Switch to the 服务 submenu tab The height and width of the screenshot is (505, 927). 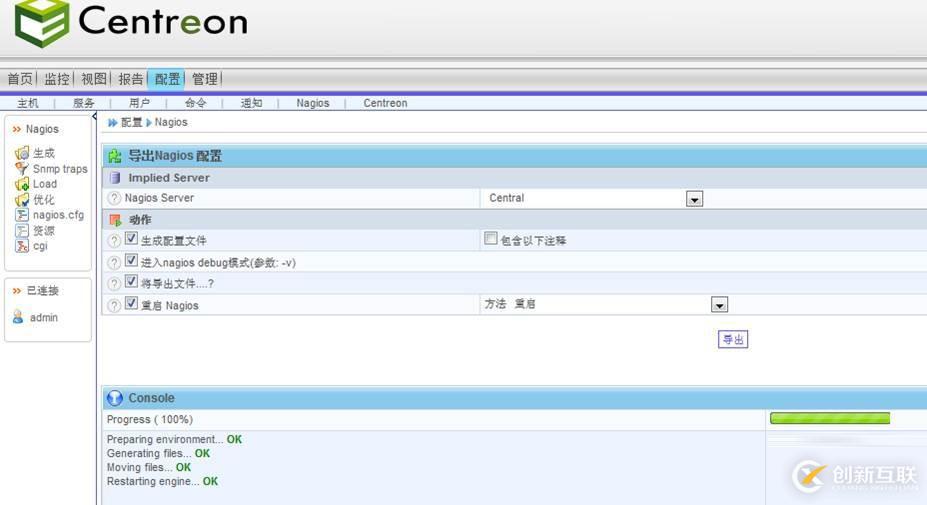pyautogui.click(x=83, y=103)
